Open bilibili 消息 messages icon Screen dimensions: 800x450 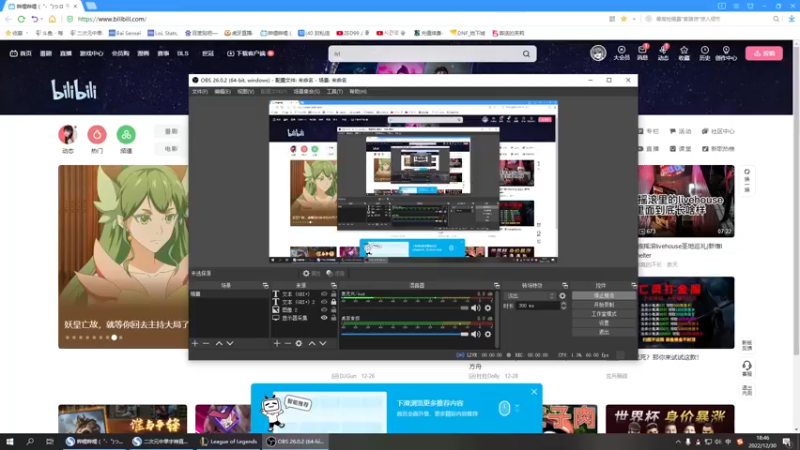642,53
